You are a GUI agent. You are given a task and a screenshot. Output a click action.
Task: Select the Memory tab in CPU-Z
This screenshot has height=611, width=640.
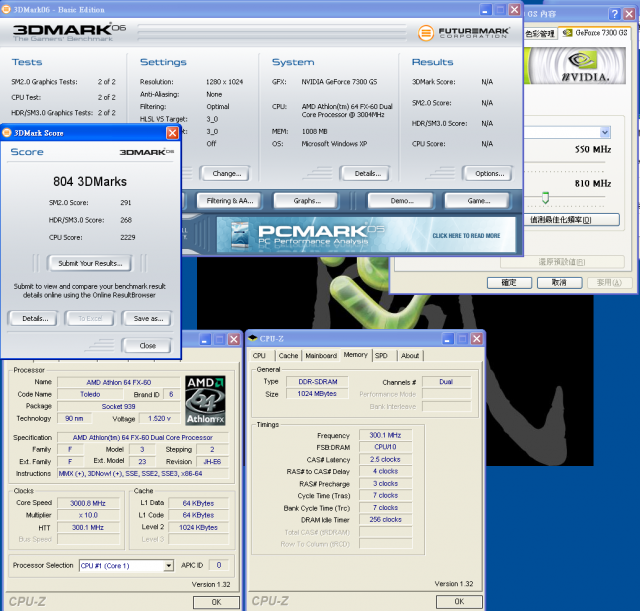coord(356,355)
